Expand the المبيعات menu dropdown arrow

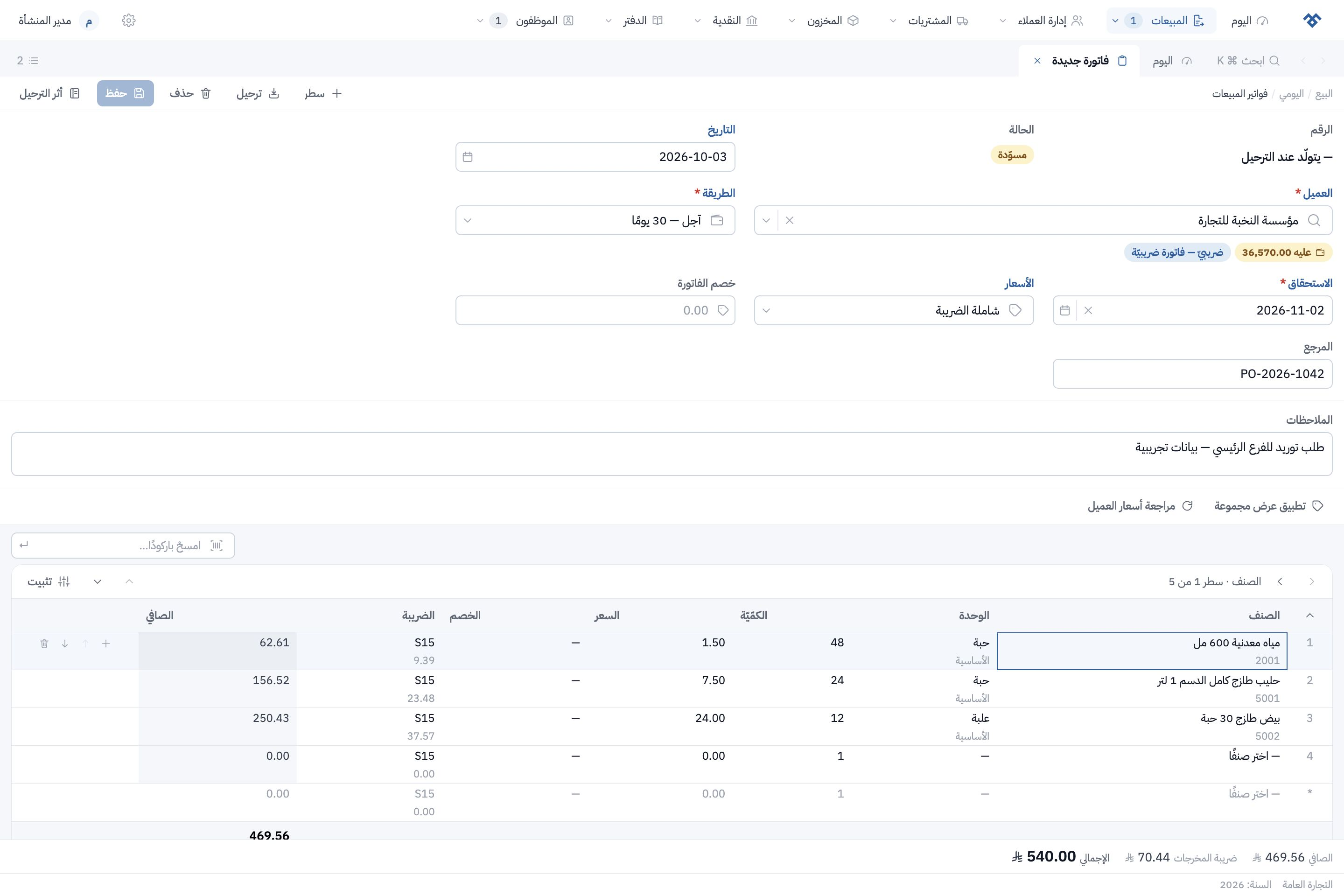point(1115,21)
